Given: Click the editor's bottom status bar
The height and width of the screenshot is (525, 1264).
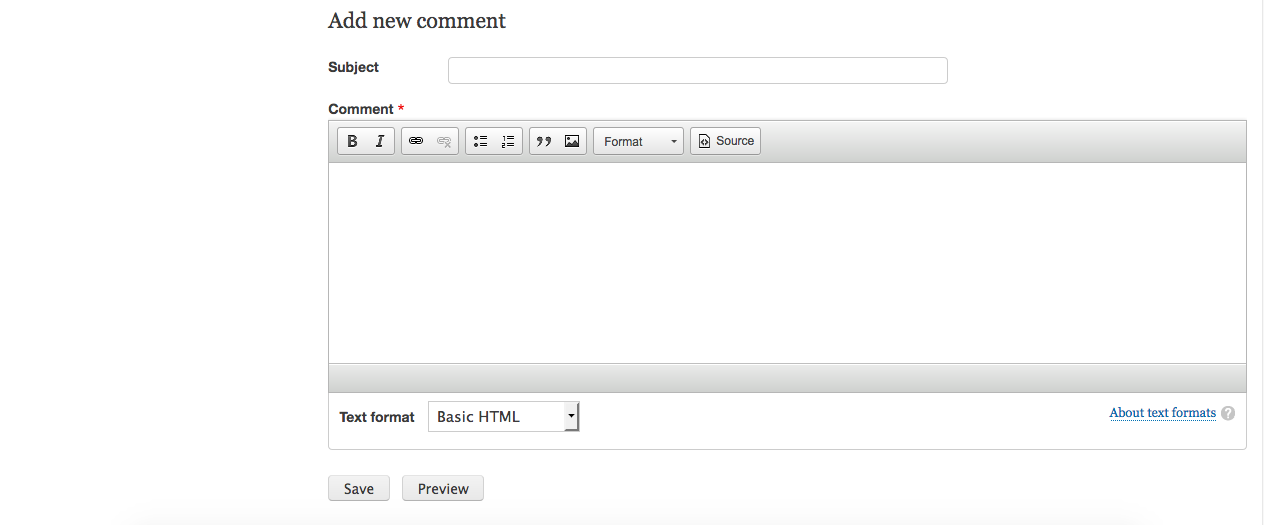Looking at the screenshot, I should coord(787,378).
